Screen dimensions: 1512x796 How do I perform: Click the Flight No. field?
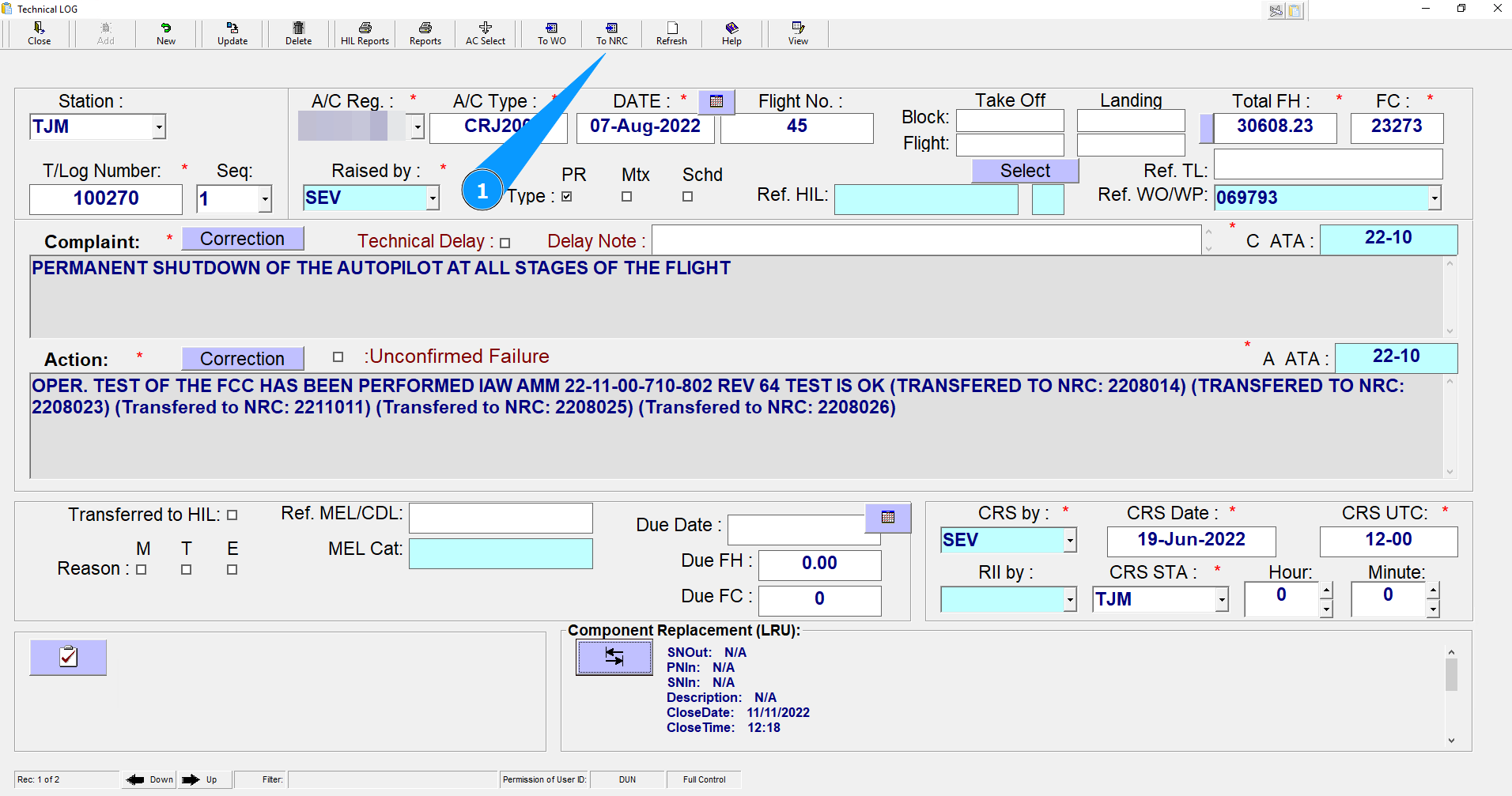point(796,127)
